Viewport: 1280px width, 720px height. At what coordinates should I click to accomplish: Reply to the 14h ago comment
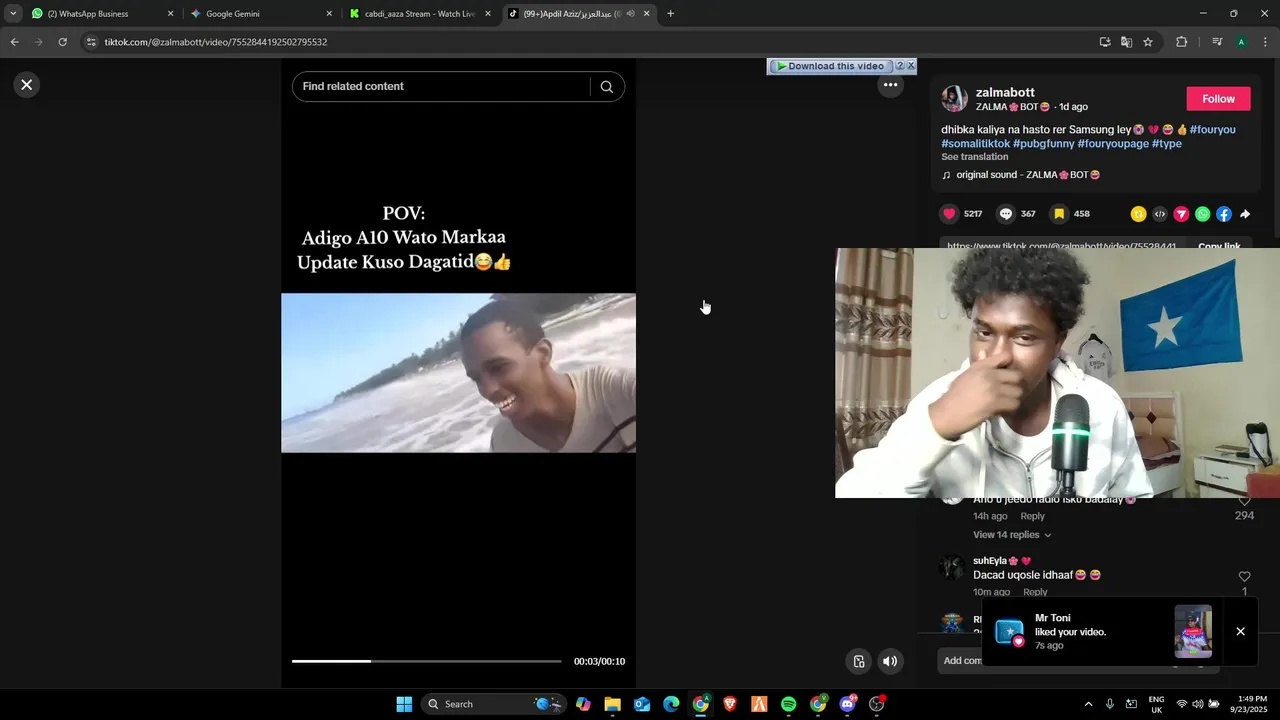tap(1032, 516)
